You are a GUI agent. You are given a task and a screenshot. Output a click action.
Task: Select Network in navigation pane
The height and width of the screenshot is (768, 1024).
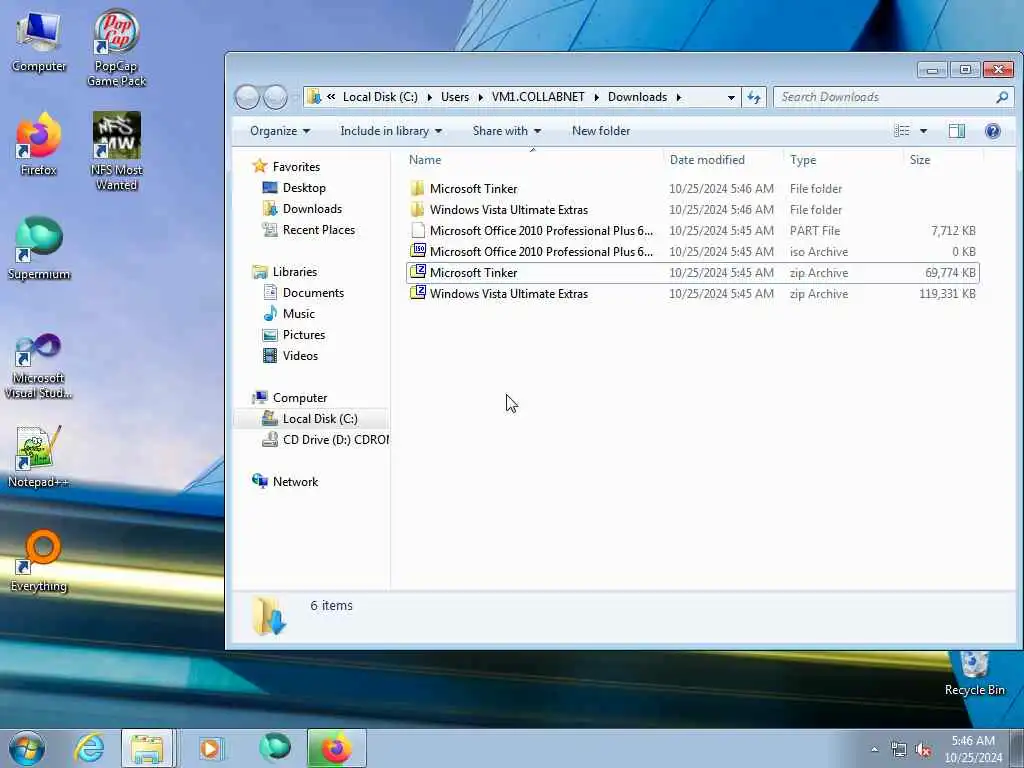(x=285, y=482)
